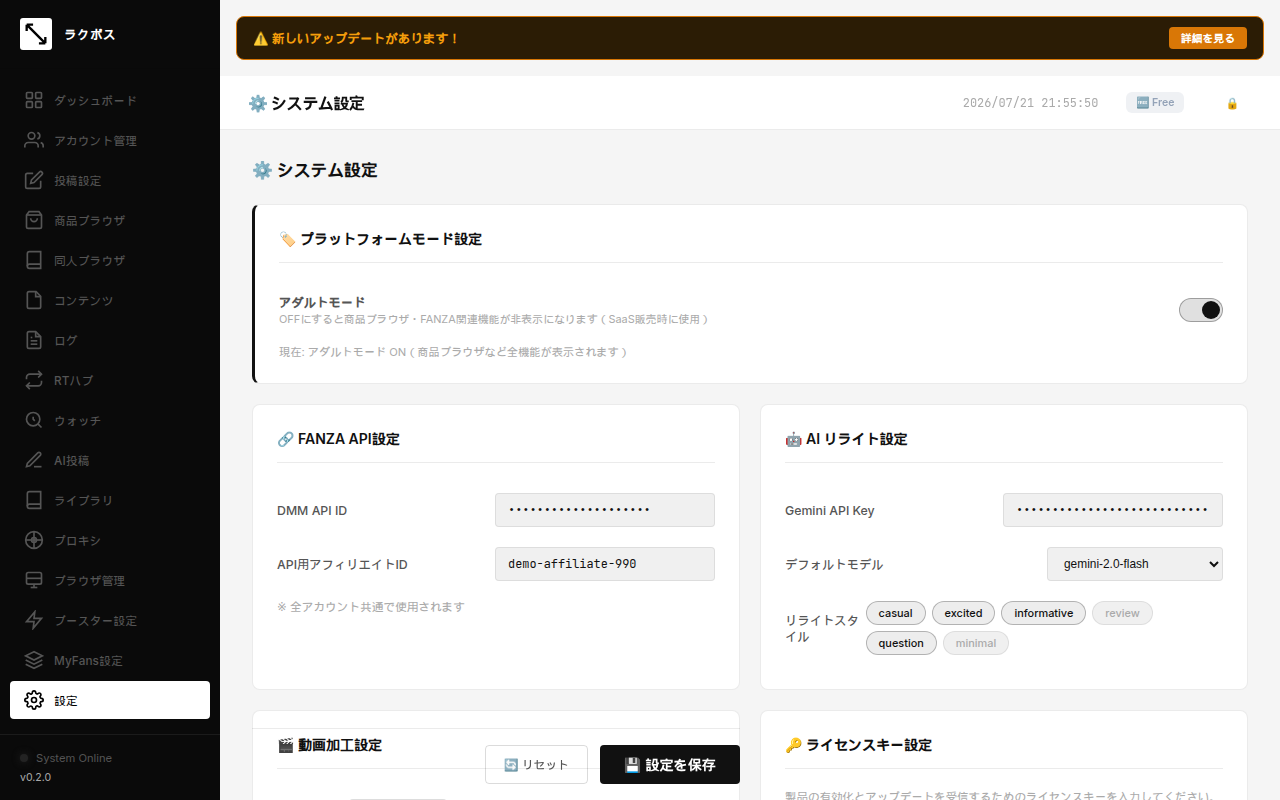Open the デフォルトモデル gemini-2.0-flash dropdown
This screenshot has width=1280, height=800.
[x=1135, y=564]
